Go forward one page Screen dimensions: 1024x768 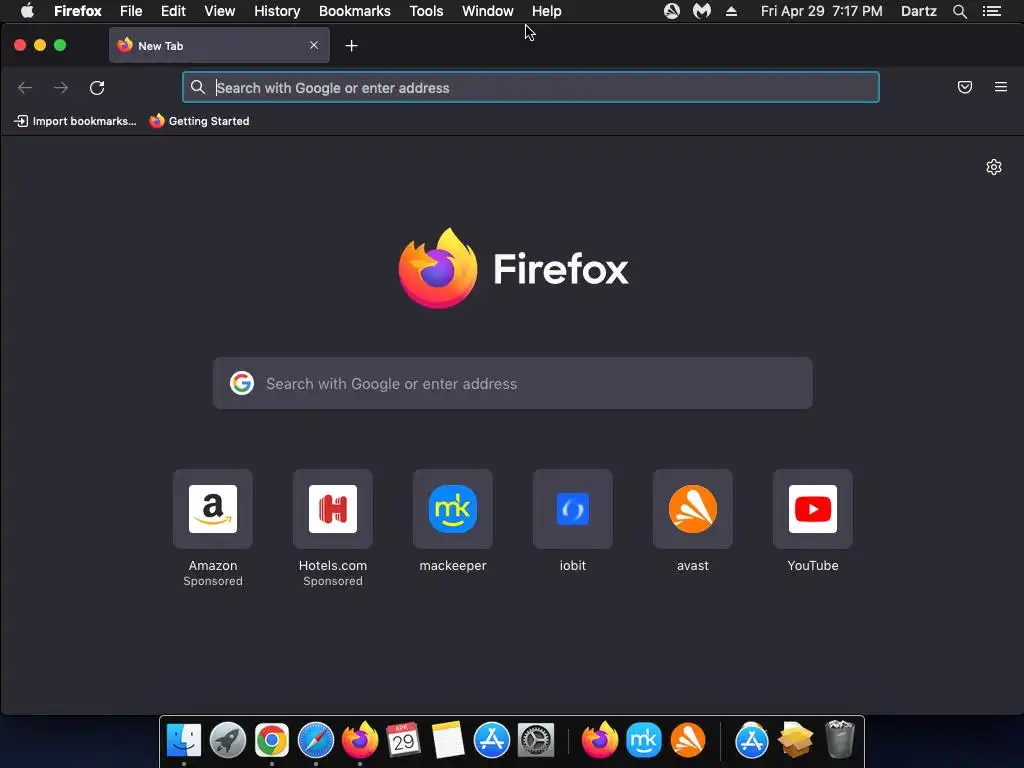click(61, 88)
